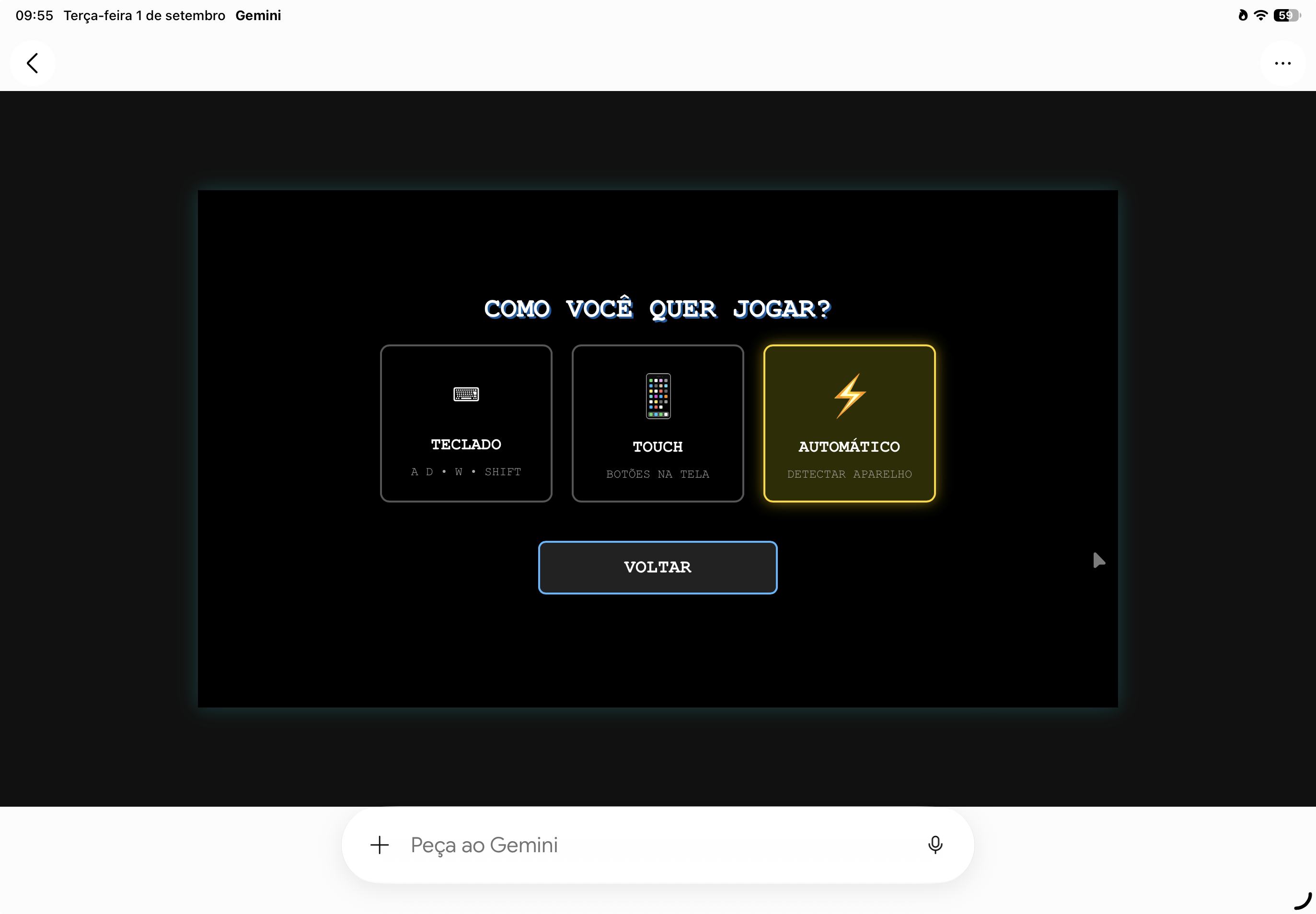Viewport: 1316px width, 914px height.
Task: Choose the Touch on-screen buttons option
Action: [658, 423]
